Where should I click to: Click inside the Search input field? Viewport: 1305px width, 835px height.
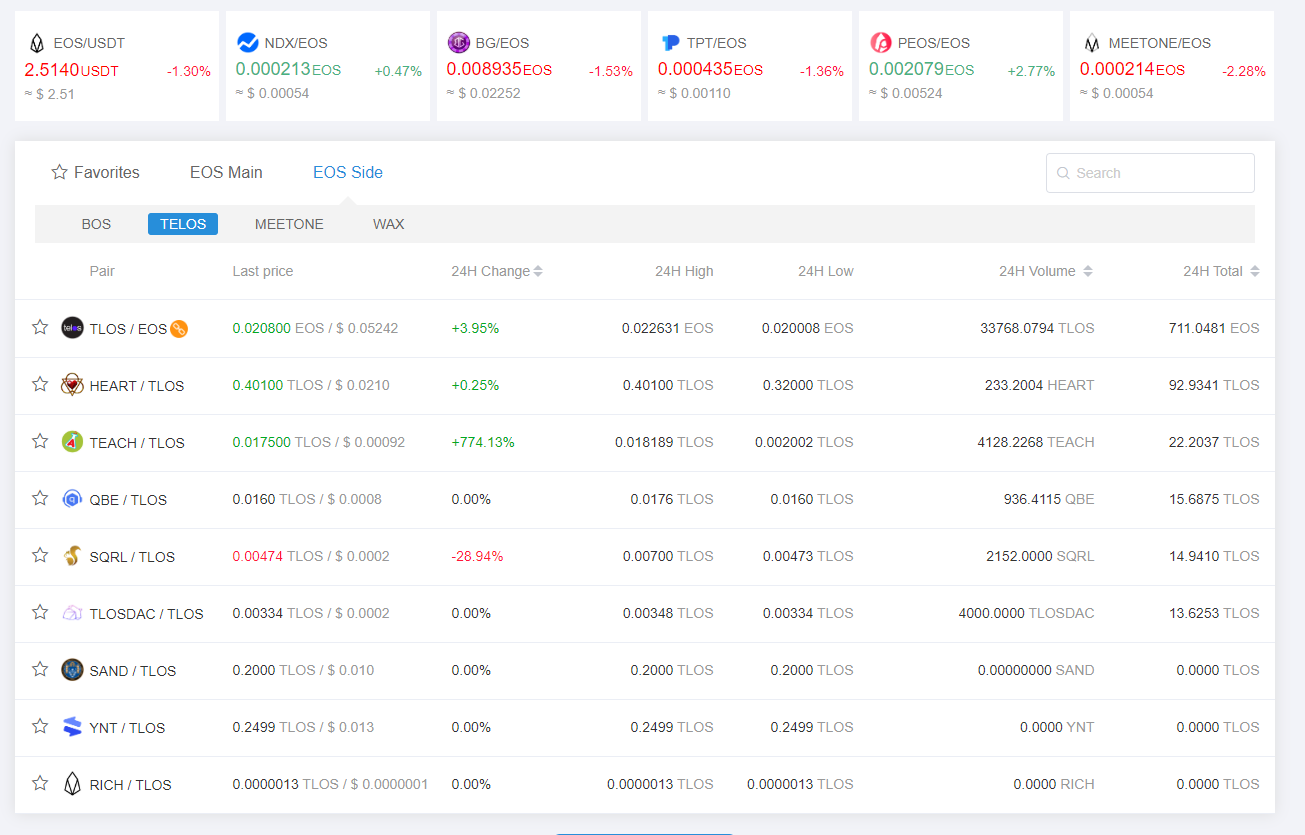[1150, 173]
